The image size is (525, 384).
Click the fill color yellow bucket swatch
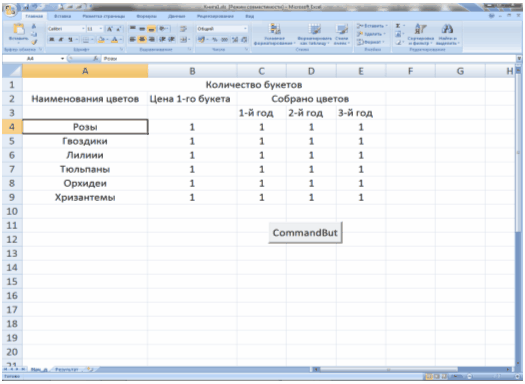click(x=101, y=40)
